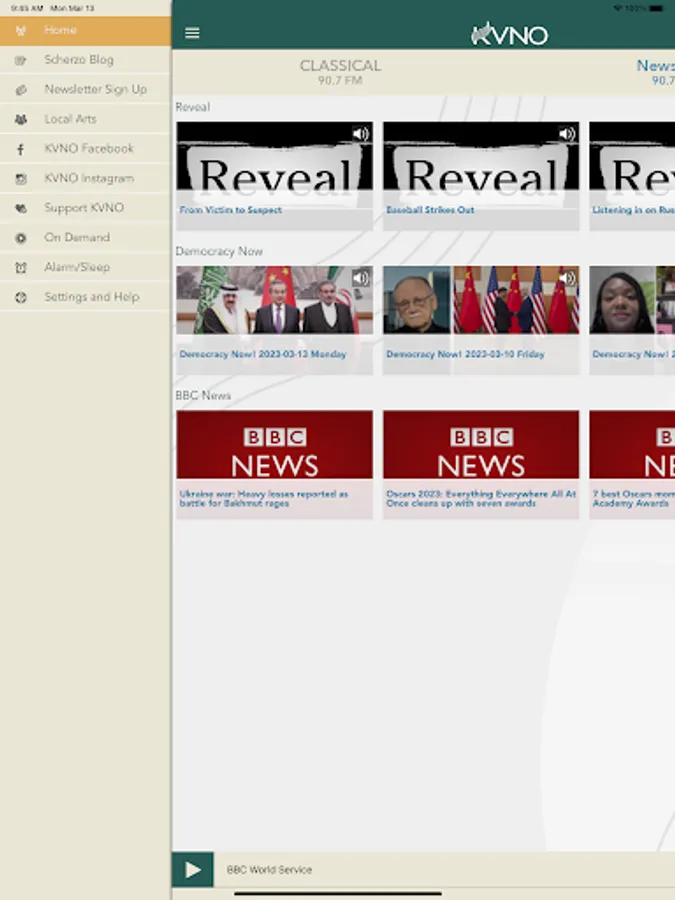The image size is (675, 900).
Task: Click the On Demand icon
Action: [21, 238]
